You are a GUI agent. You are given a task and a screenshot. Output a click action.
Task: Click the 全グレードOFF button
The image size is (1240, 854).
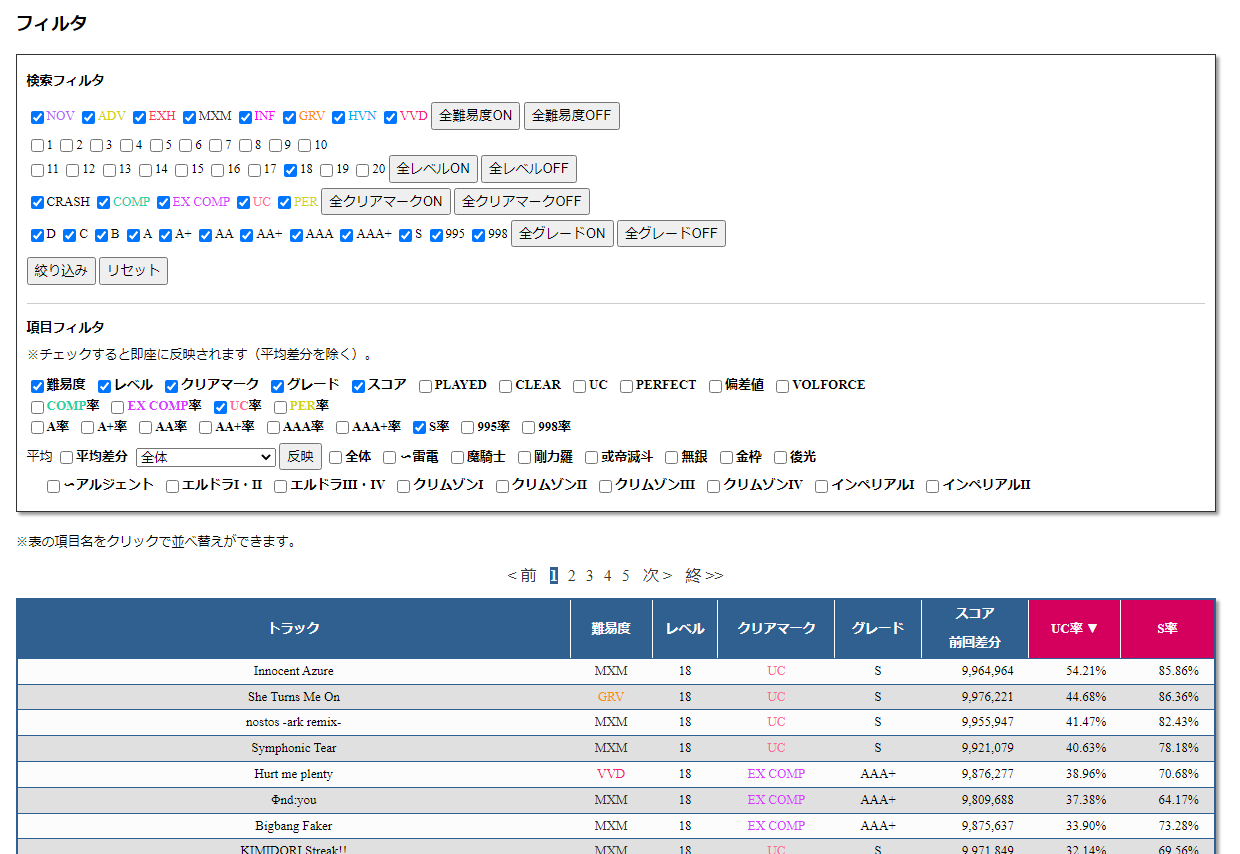point(671,234)
